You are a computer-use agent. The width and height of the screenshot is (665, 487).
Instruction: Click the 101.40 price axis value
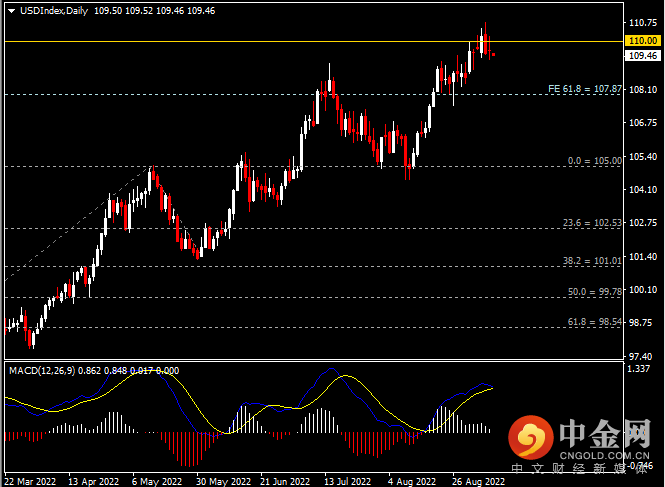tap(643, 256)
